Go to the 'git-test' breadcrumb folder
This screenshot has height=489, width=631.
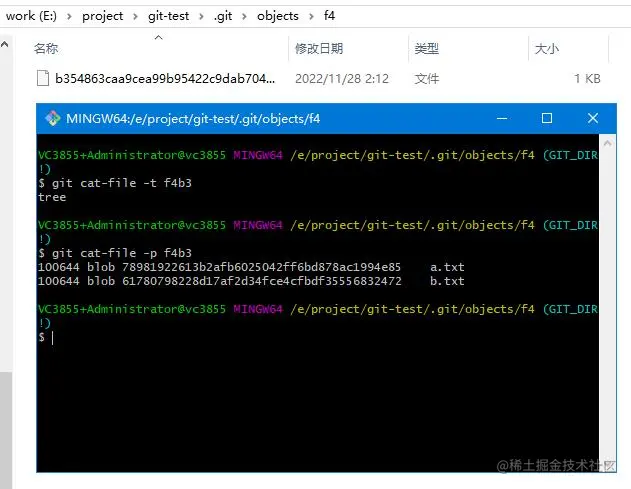pyautogui.click(x=168, y=16)
